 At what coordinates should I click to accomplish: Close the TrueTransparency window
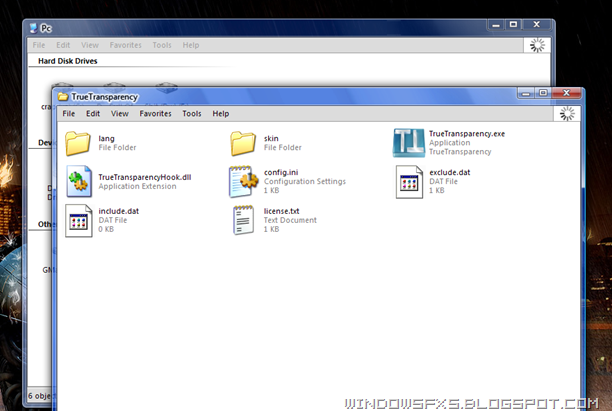[x=566, y=93]
